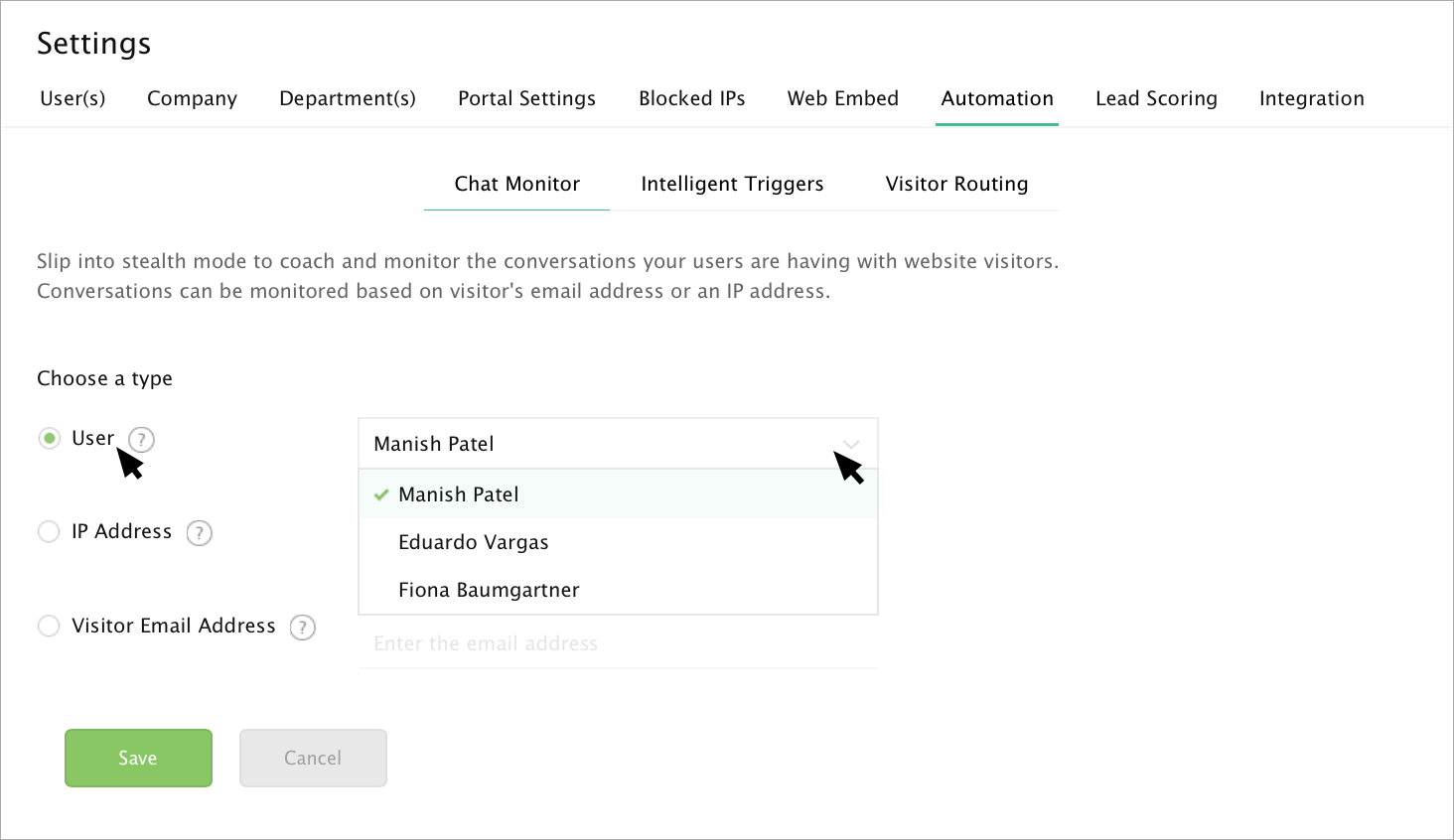Pick Eduardo Vargas from the dropdown list
Viewport: 1454px width, 840px height.
click(x=473, y=542)
